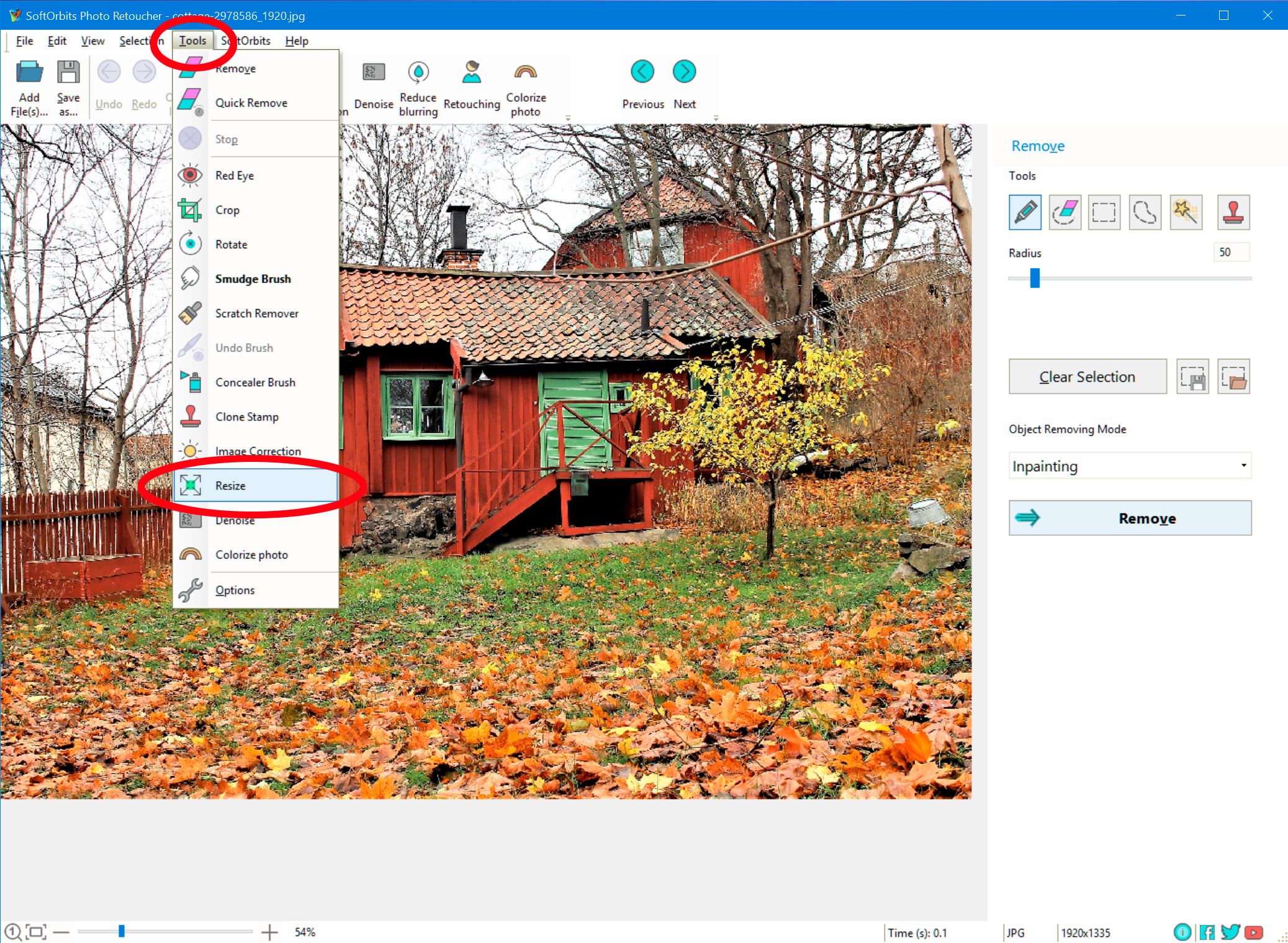Select the Smudge Brush tool

(x=253, y=279)
